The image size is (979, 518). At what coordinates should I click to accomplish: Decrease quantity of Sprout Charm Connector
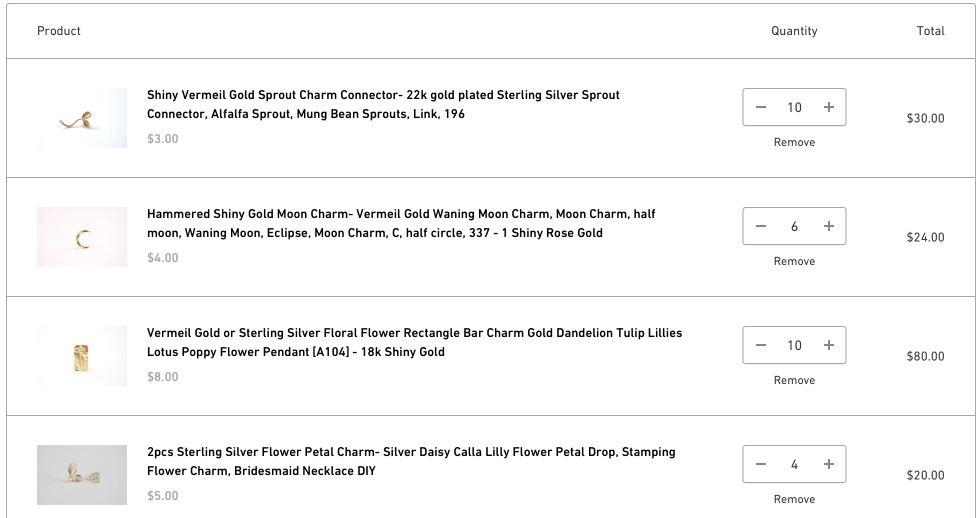761,107
